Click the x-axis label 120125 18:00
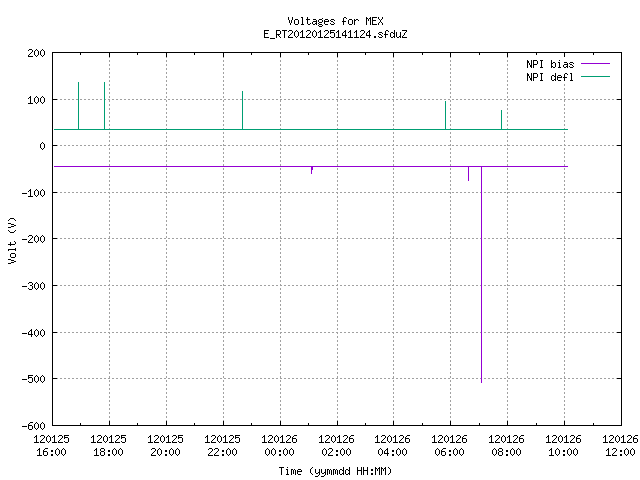The width and height of the screenshot is (640, 480). click(109, 446)
